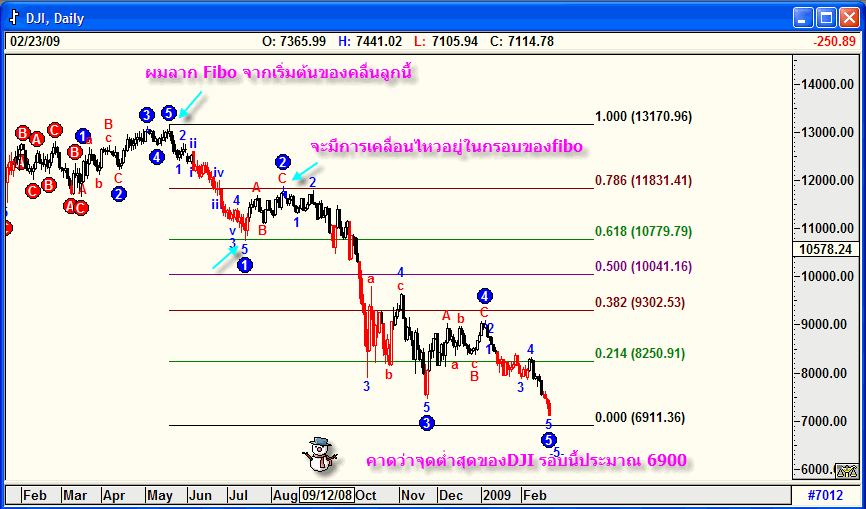Click the 1.000 (13170.96) Fibonacci label

coord(643,116)
